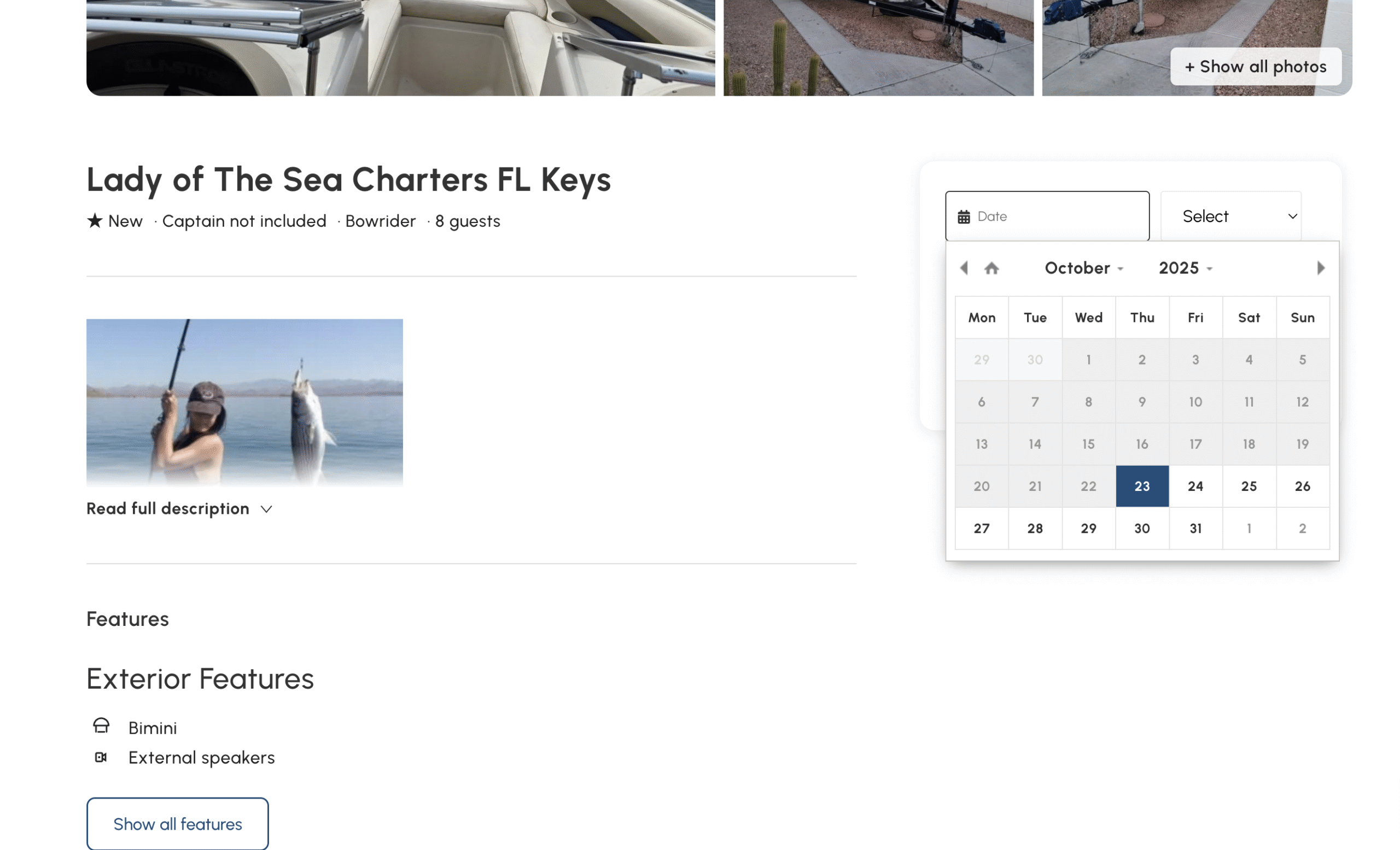
Task: Choose October 31 date
Action: click(x=1195, y=529)
